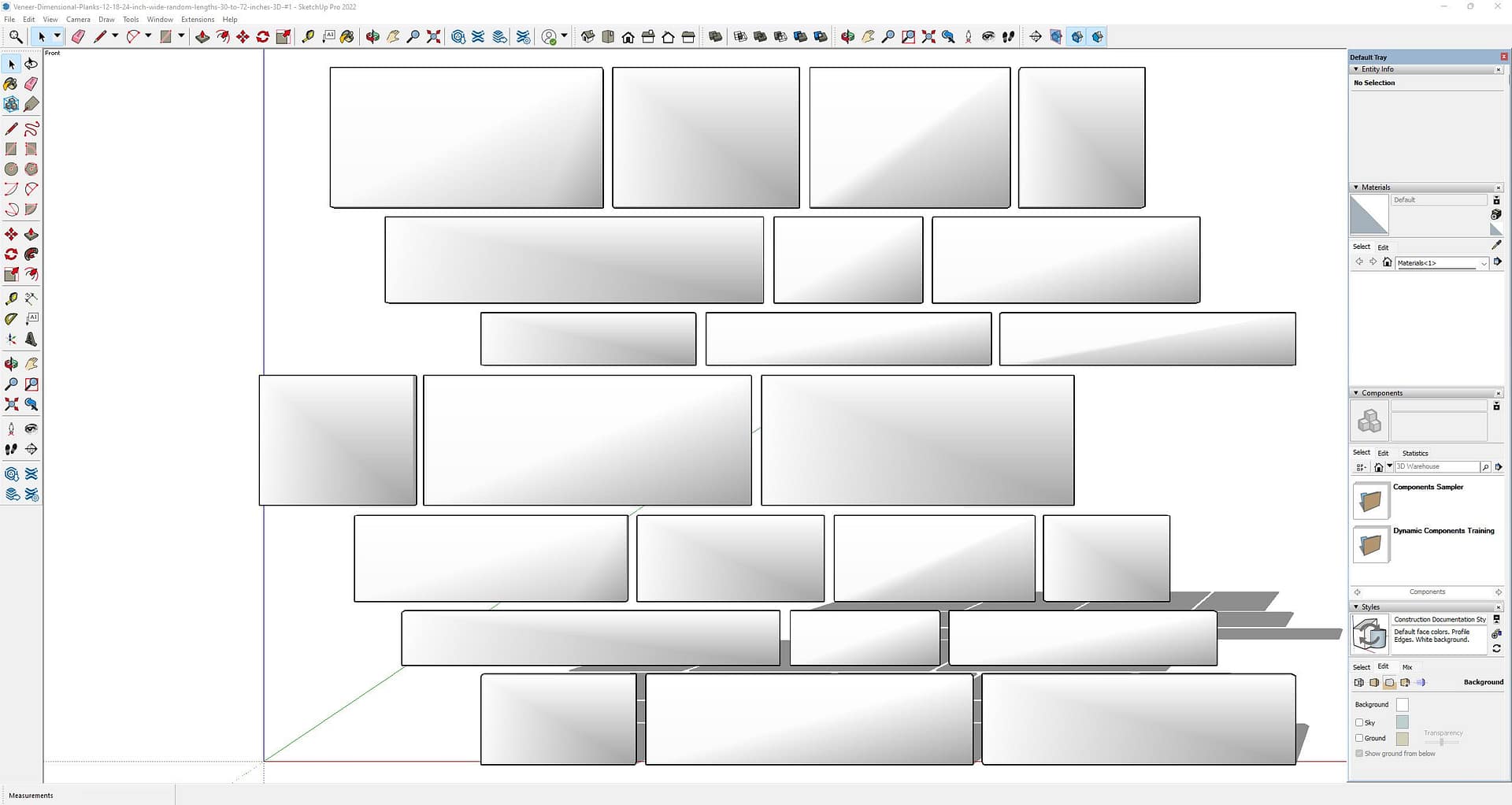Pick the eyedropper Sample Paint tool
The image size is (1512, 805).
[1496, 245]
